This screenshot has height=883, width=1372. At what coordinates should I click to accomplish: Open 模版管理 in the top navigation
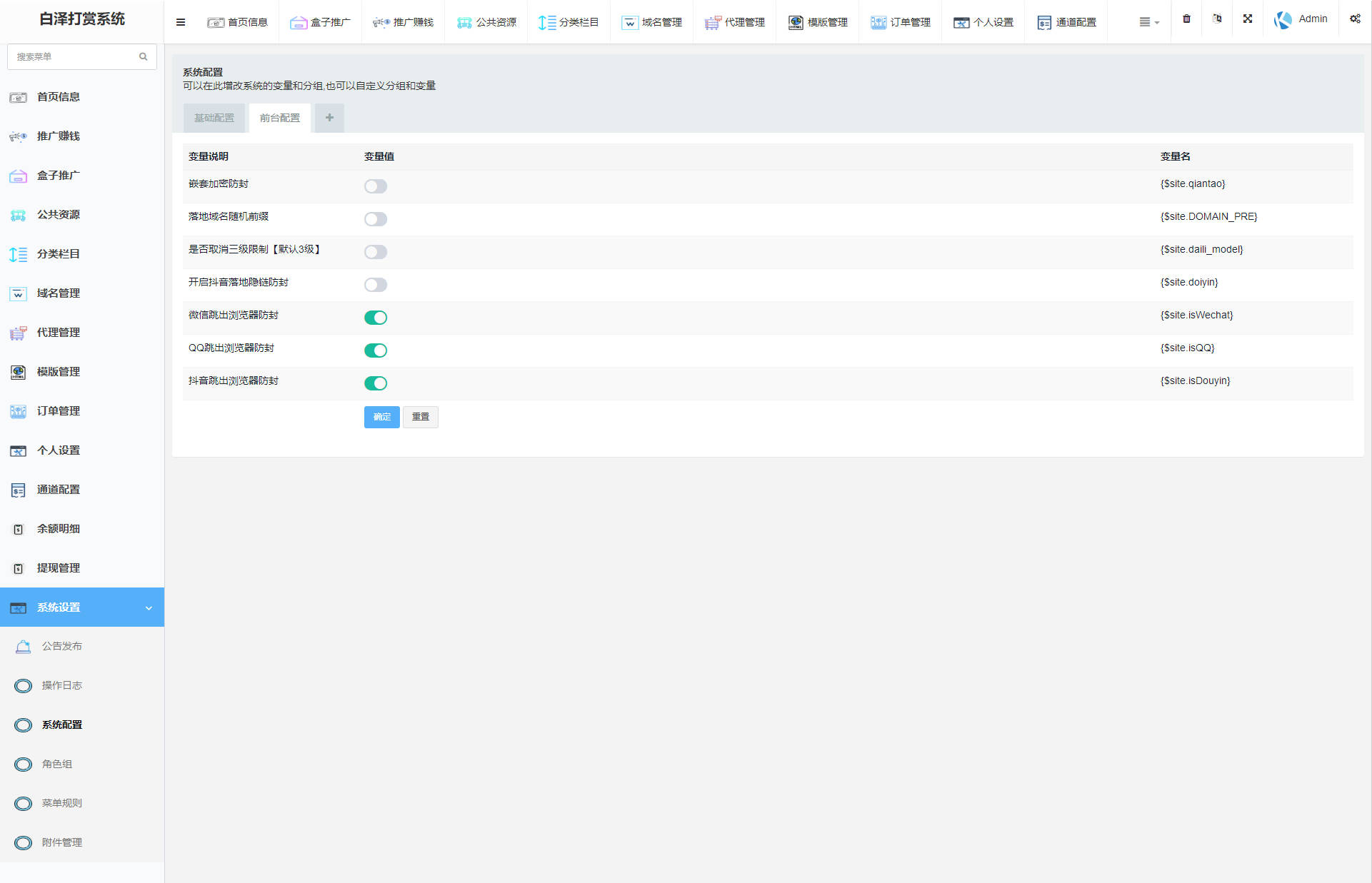(817, 22)
